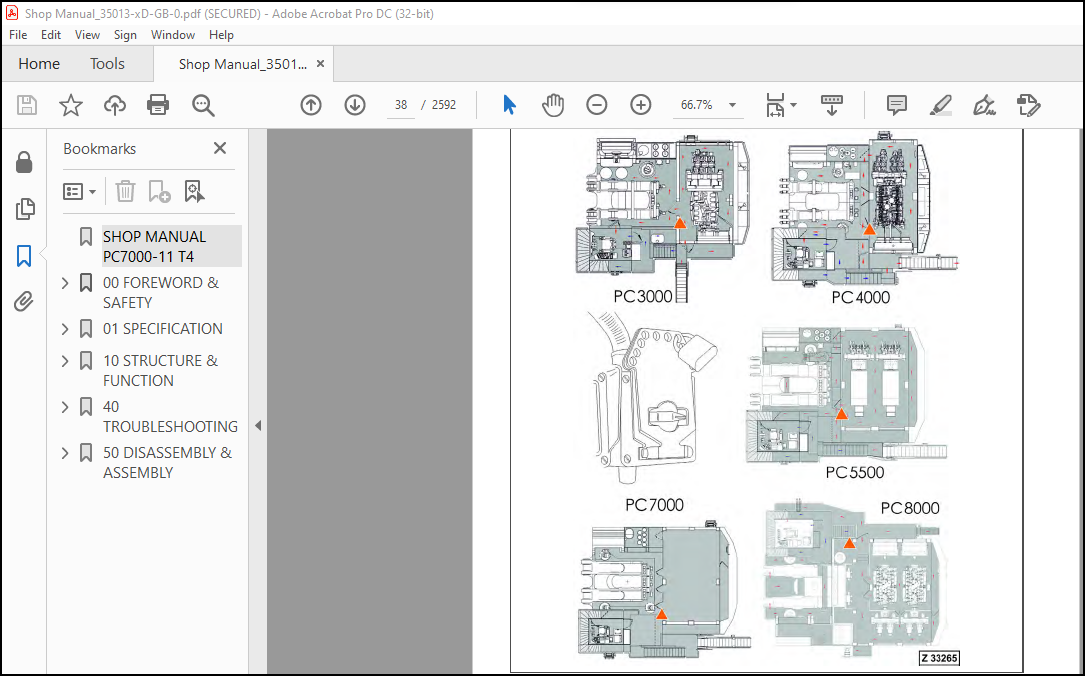1085x676 pixels.
Task: Click the find current bookmark icon
Action: tap(194, 192)
